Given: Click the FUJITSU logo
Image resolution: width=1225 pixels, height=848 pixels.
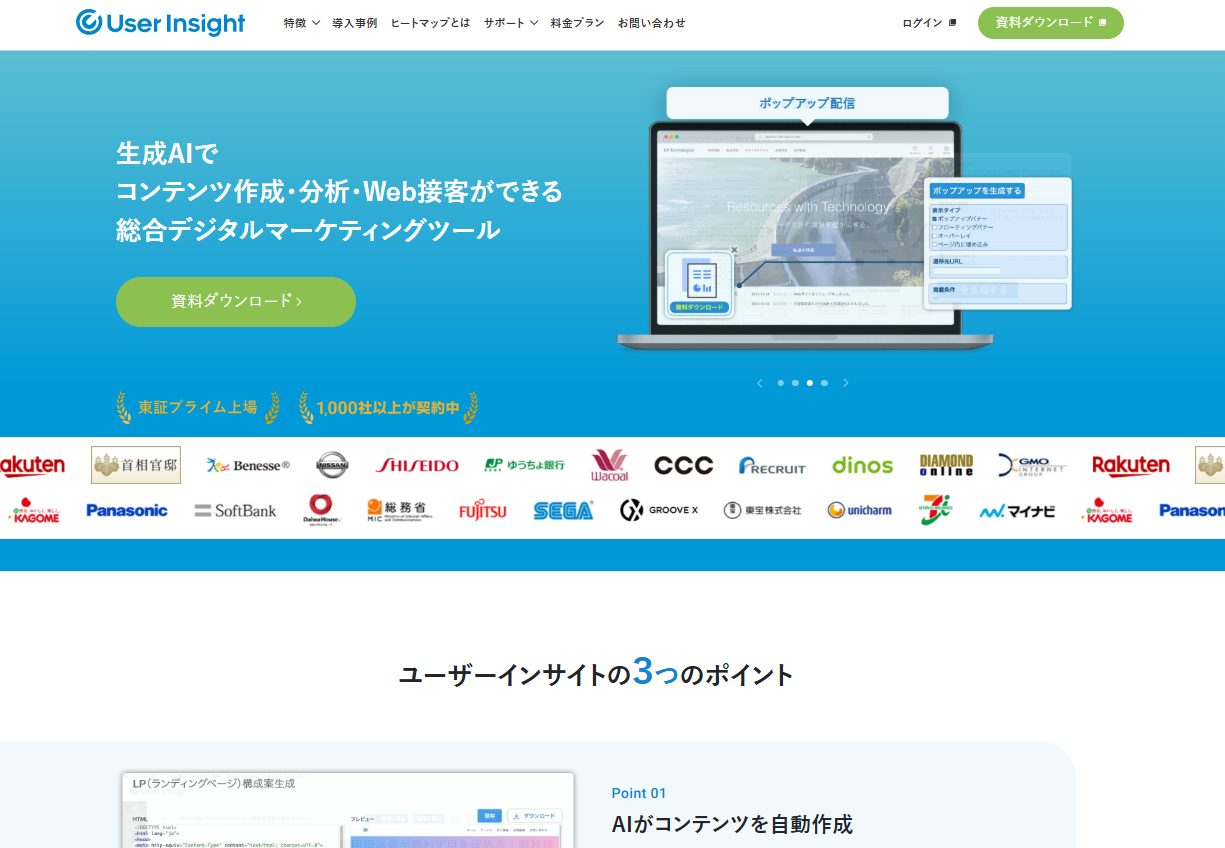Looking at the screenshot, I should coord(483,510).
